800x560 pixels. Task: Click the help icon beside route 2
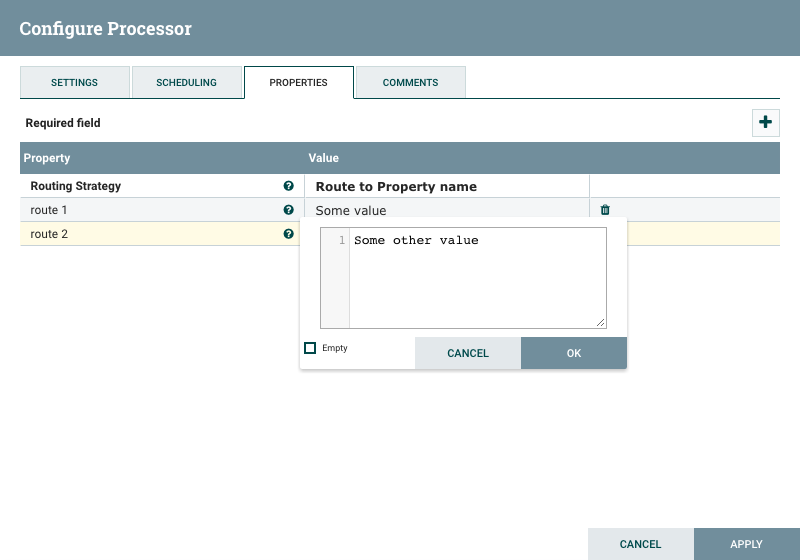click(x=289, y=234)
